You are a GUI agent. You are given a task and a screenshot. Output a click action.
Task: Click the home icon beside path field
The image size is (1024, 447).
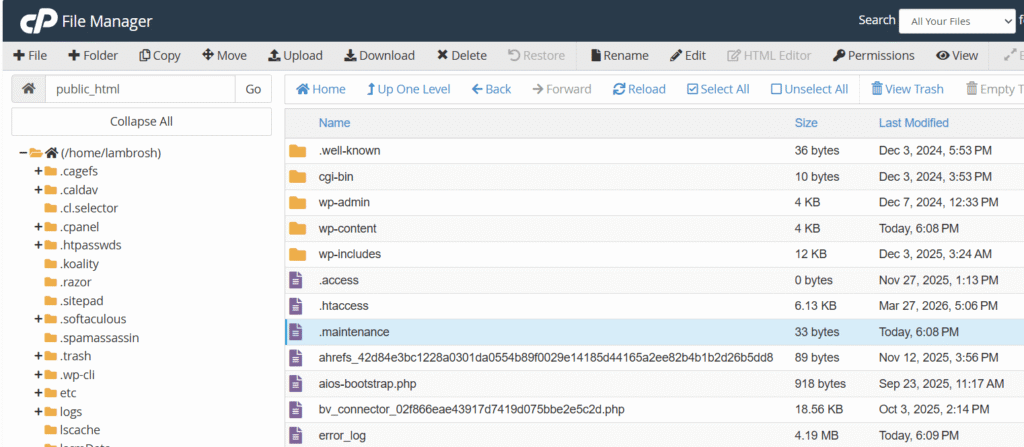click(28, 89)
